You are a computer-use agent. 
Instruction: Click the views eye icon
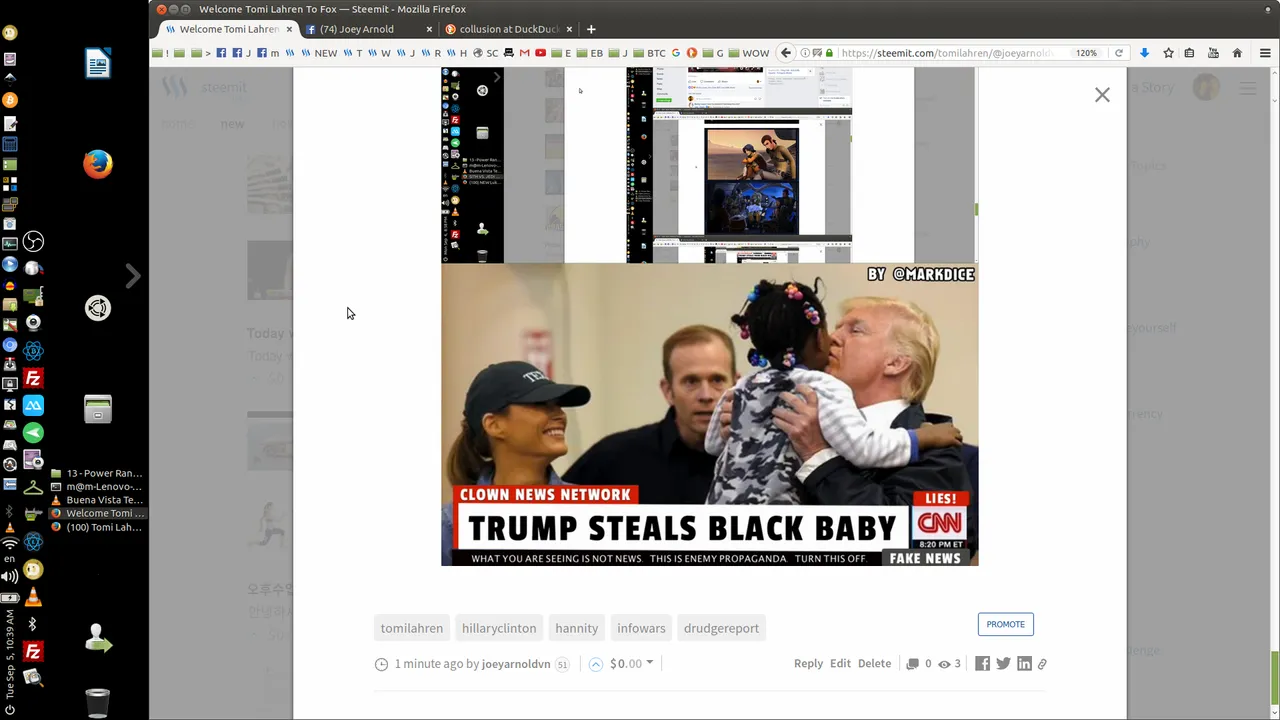[944, 663]
